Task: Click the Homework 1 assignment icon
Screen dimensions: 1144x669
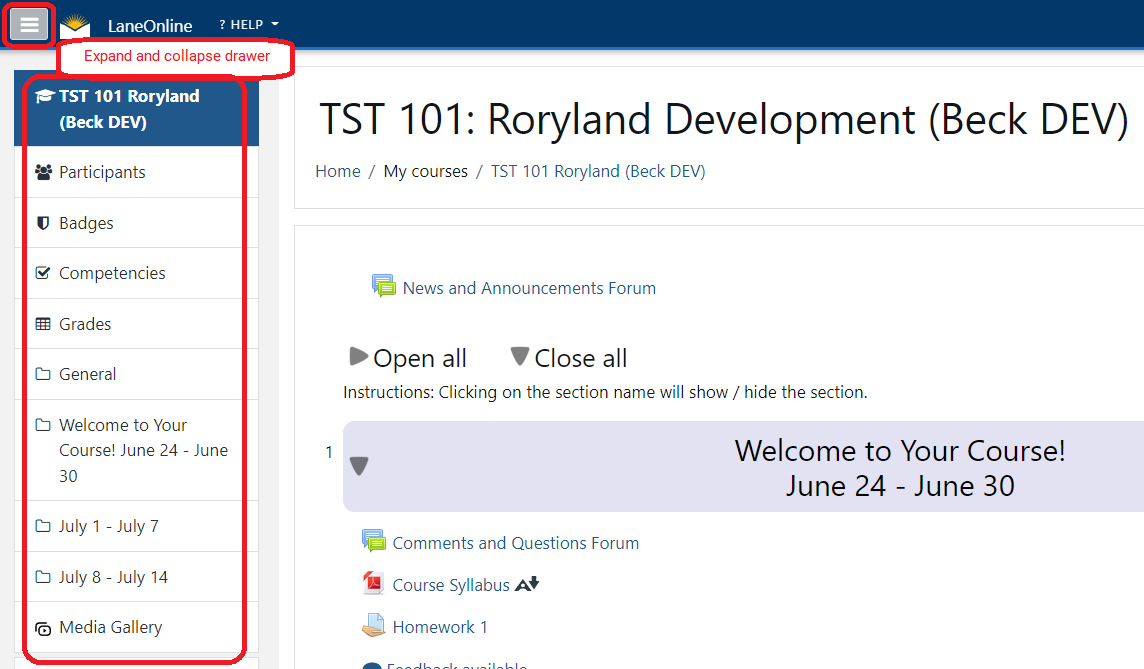Action: point(374,627)
